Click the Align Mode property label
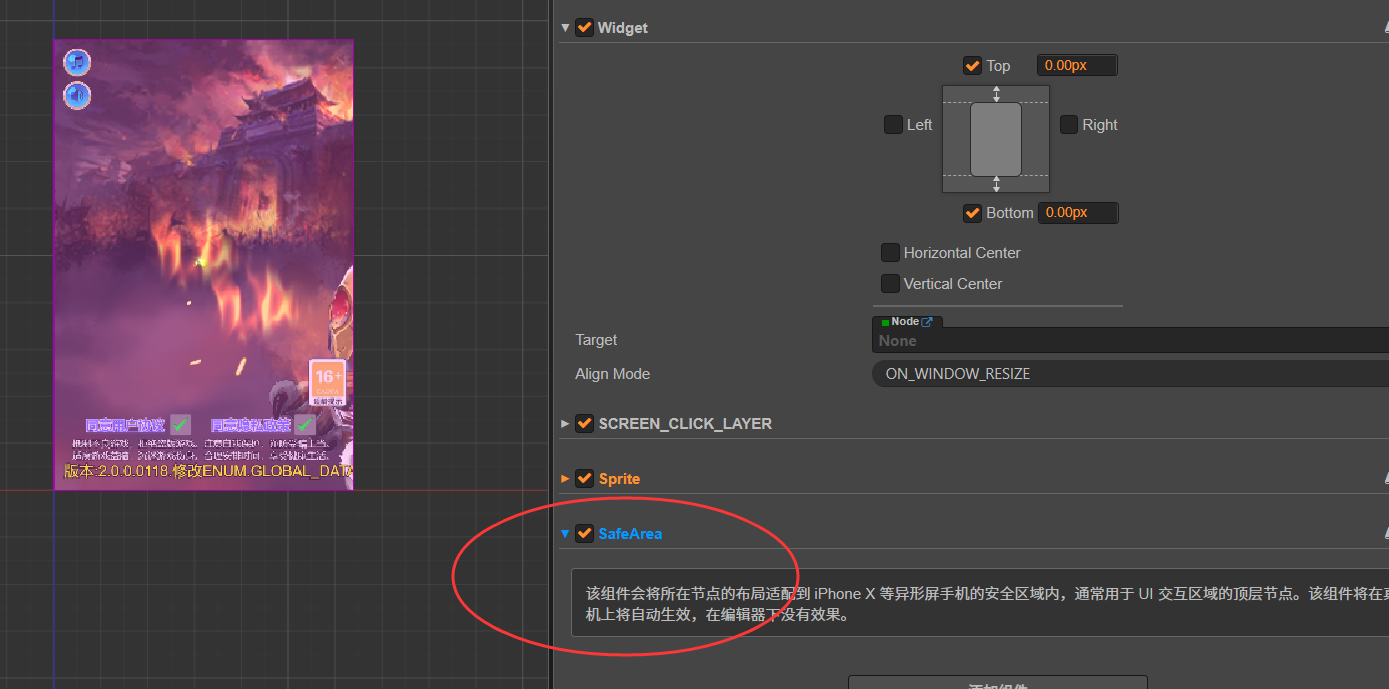This screenshot has height=689, width=1389. 612,374
